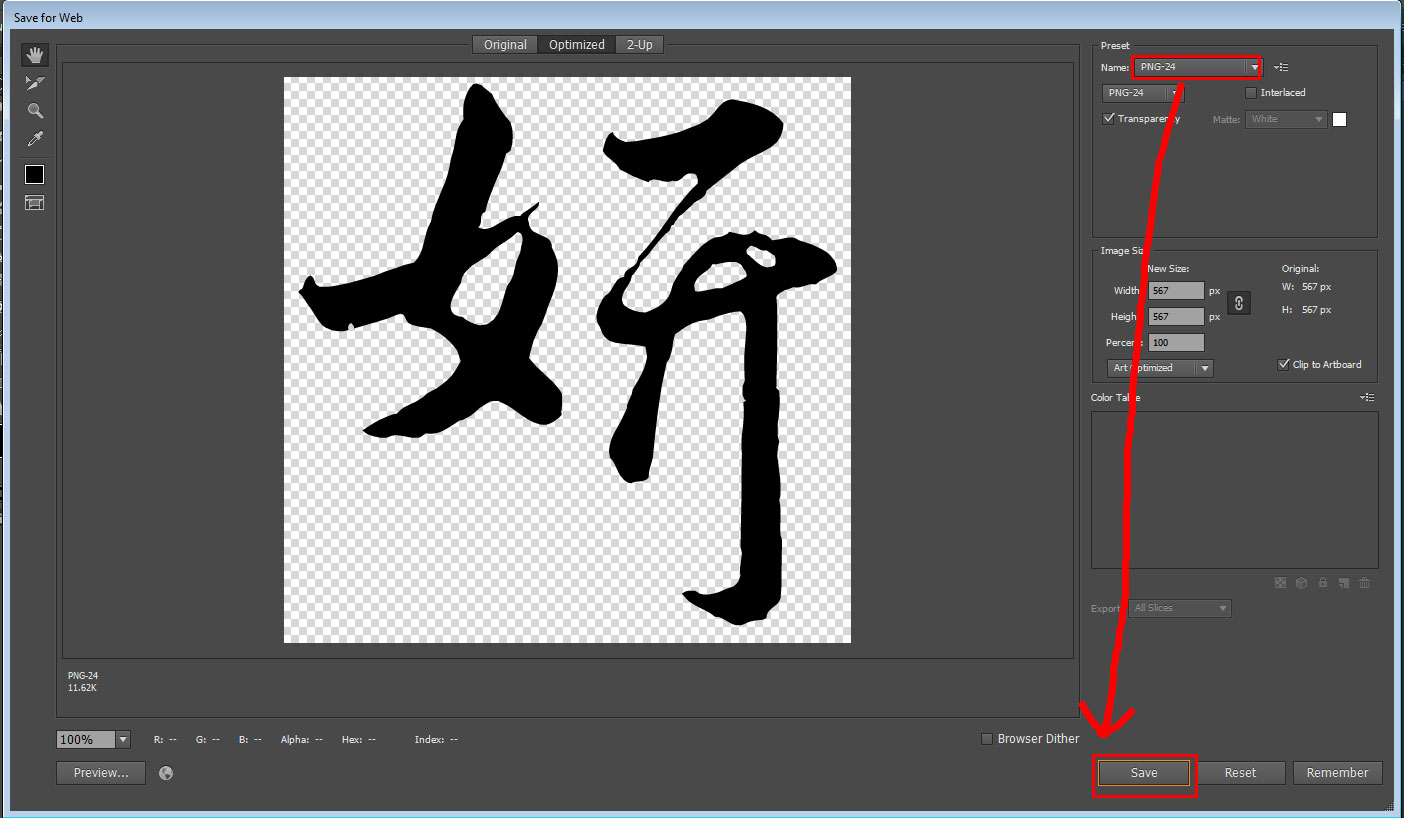Select the Hand tool
Image resolution: width=1404 pixels, height=818 pixels.
(35, 55)
